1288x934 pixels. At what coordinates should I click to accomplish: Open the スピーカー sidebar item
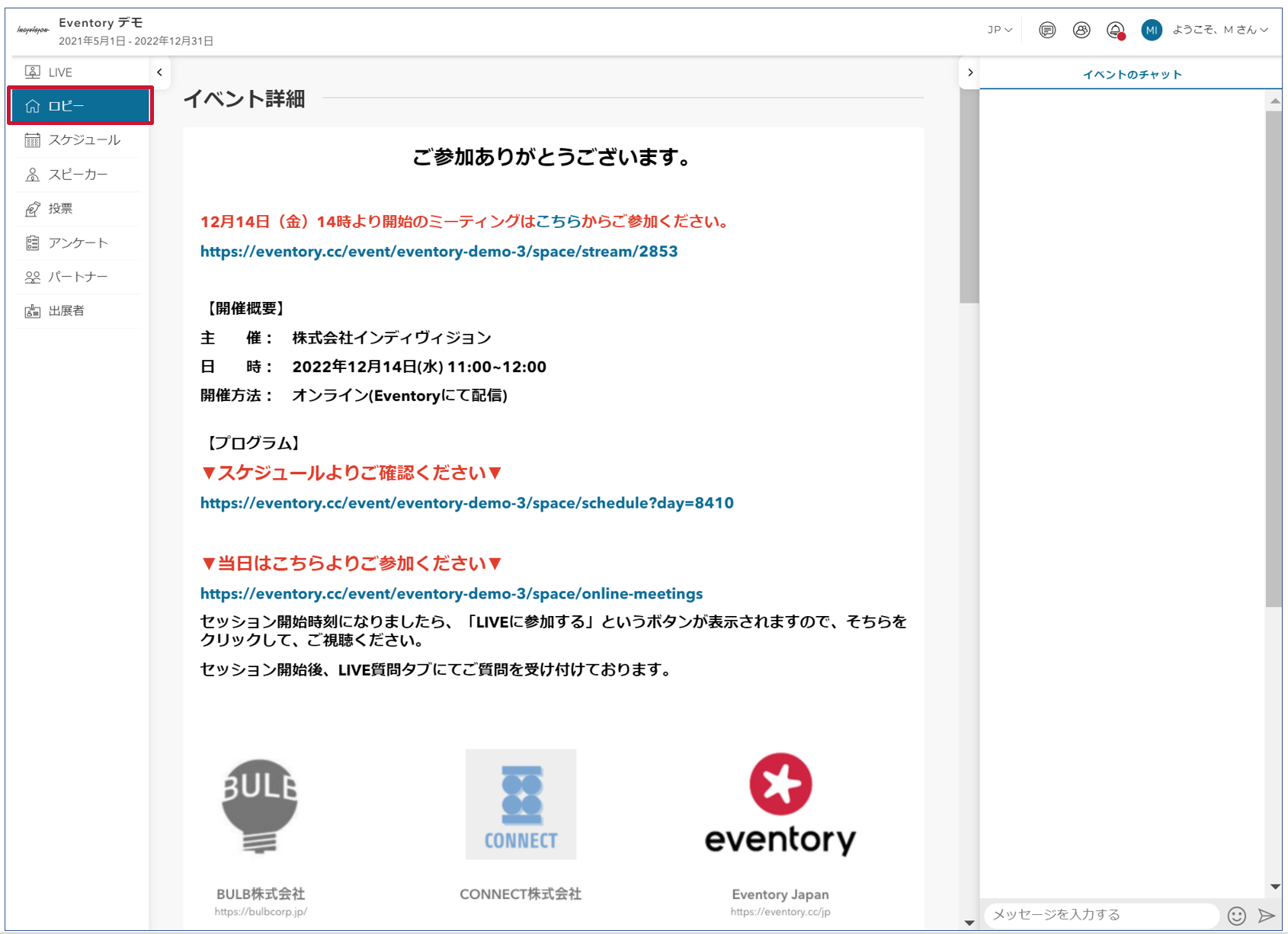click(78, 175)
